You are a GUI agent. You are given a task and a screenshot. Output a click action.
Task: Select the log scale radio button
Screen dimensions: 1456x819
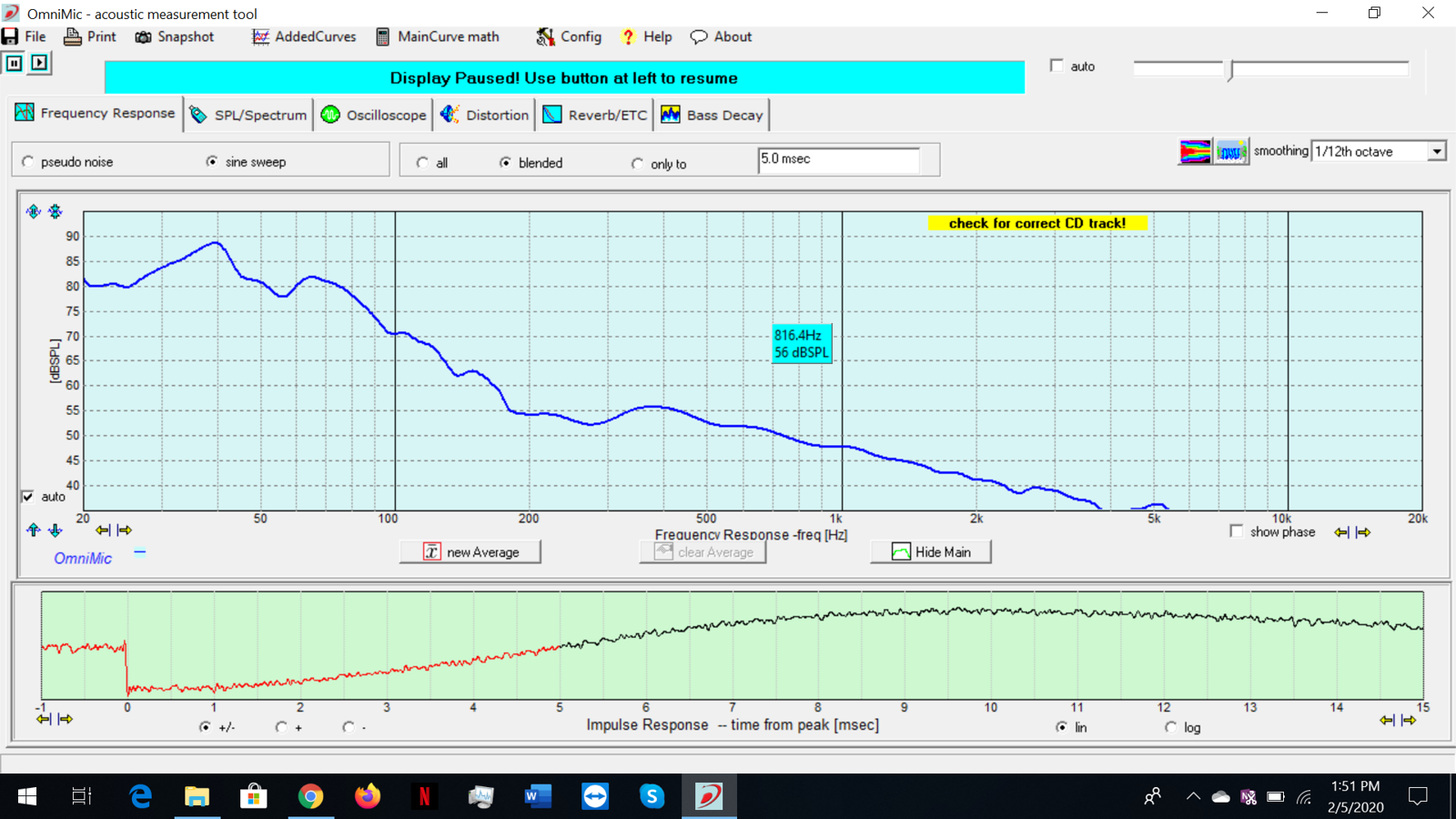coord(1170,727)
